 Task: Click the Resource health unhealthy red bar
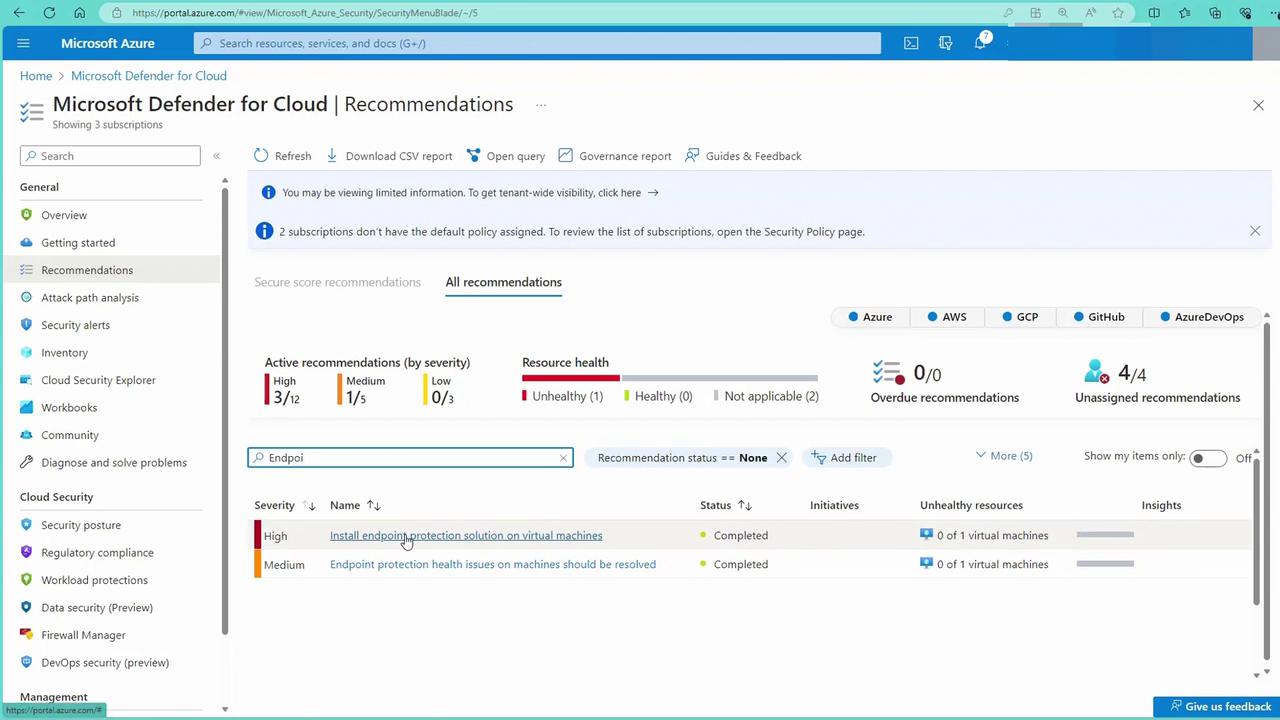[x=570, y=378]
